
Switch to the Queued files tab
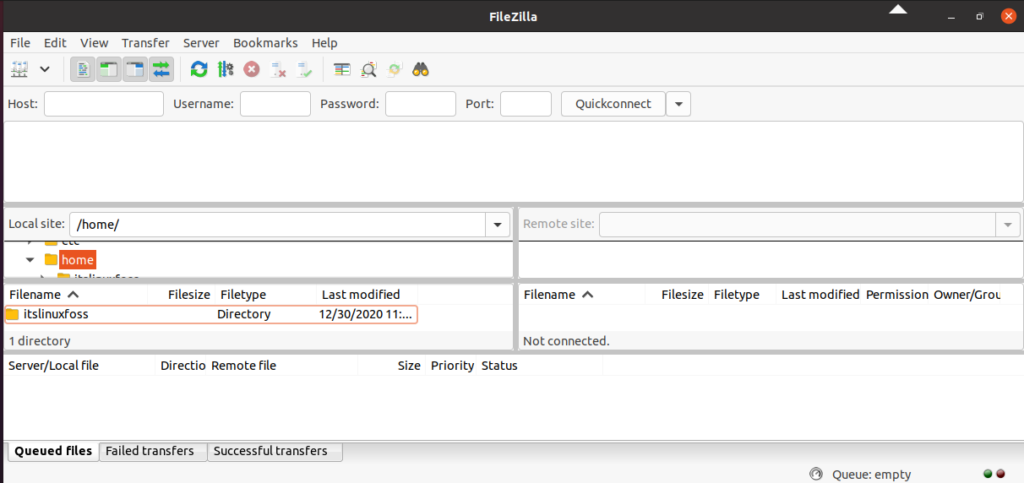click(54, 451)
